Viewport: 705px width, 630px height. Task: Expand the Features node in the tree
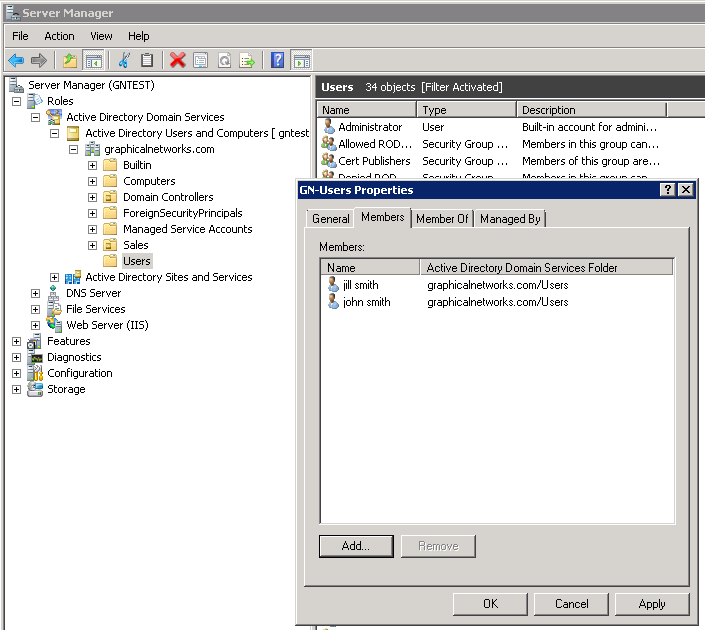[x=16, y=341]
